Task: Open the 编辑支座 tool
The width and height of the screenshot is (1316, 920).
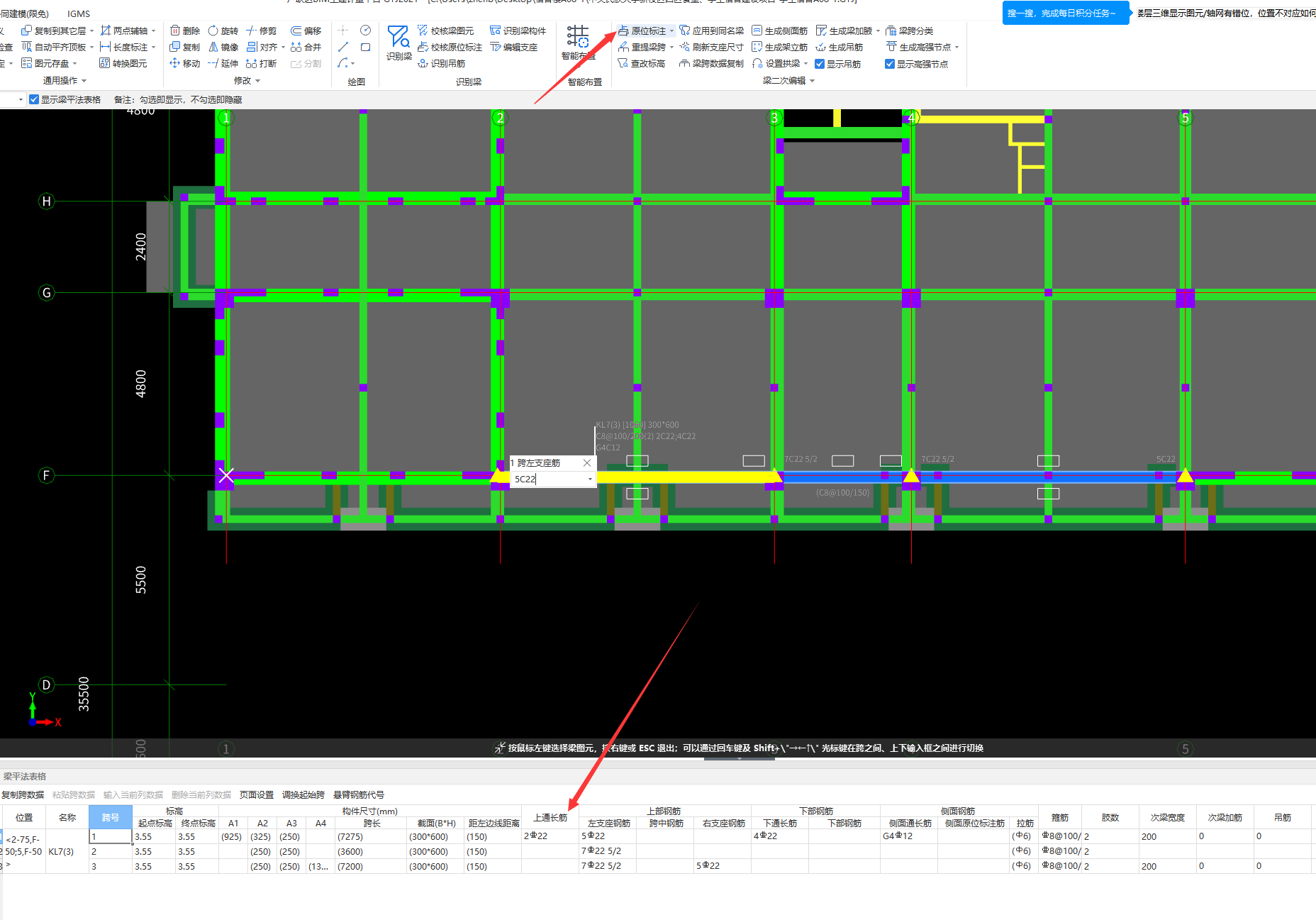Action: tap(513, 47)
